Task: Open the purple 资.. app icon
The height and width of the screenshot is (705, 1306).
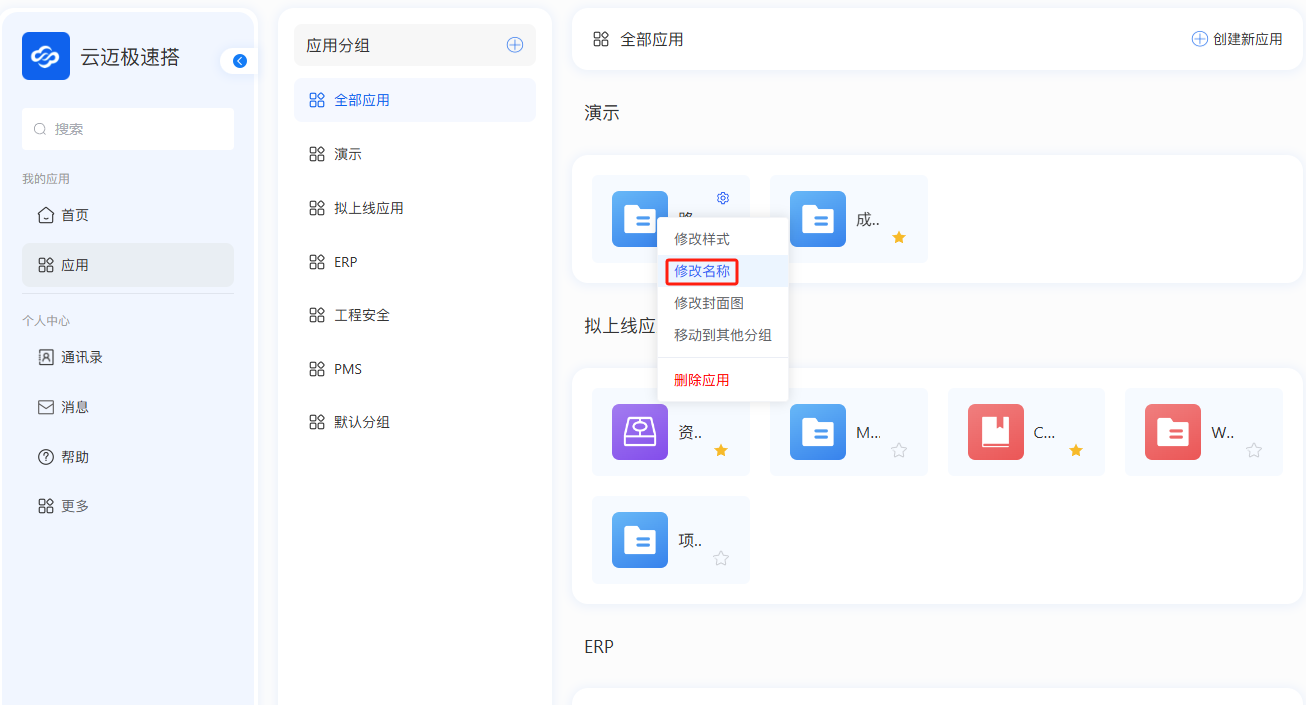Action: (x=640, y=432)
